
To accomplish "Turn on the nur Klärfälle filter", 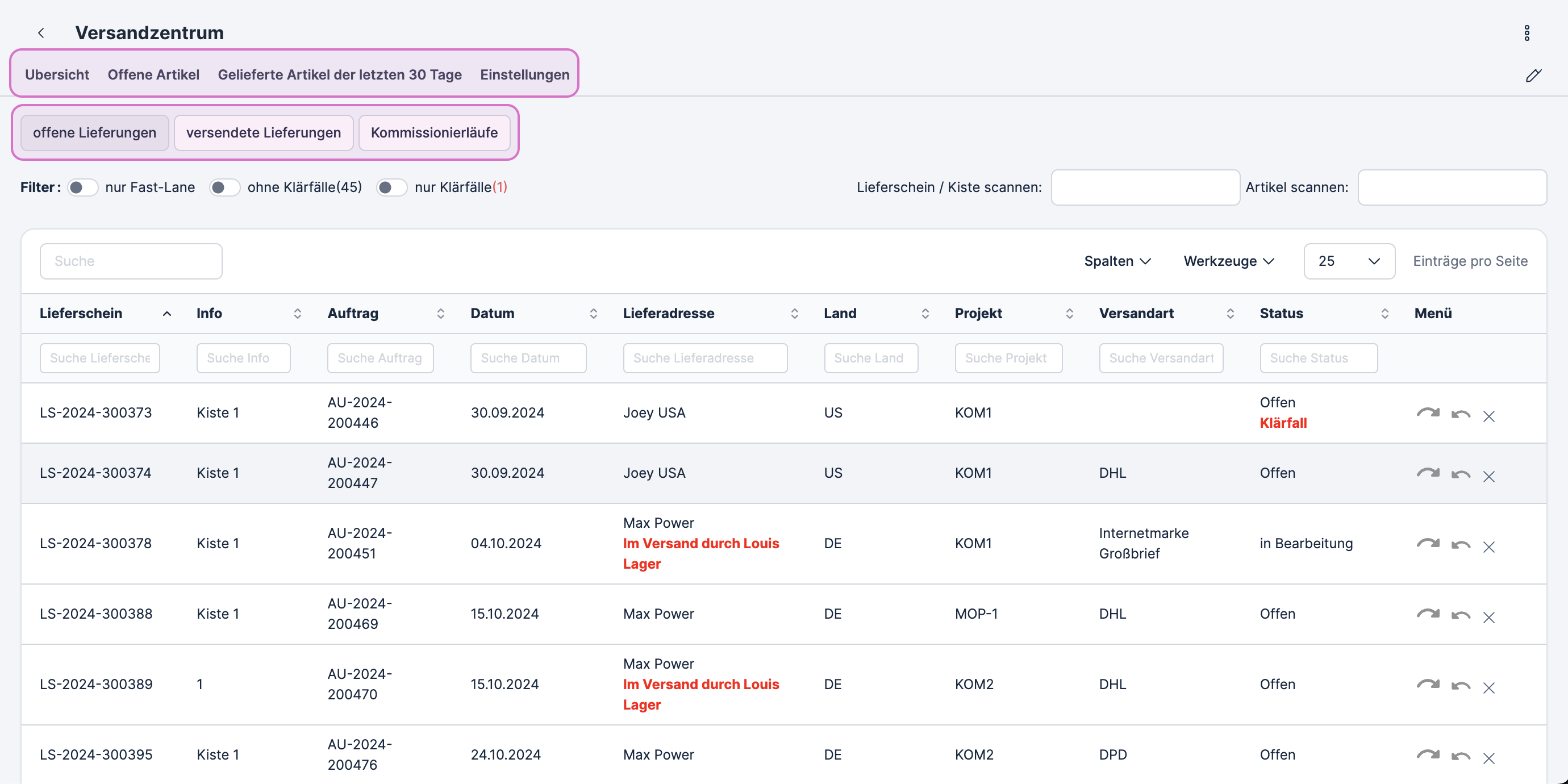I will (391, 187).
